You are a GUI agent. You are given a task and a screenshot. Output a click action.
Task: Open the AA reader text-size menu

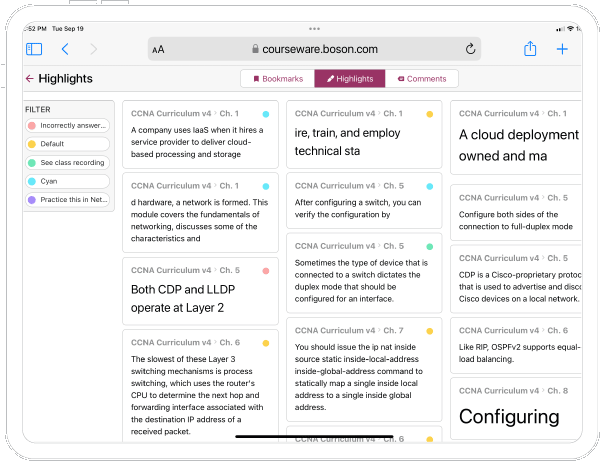click(x=158, y=49)
